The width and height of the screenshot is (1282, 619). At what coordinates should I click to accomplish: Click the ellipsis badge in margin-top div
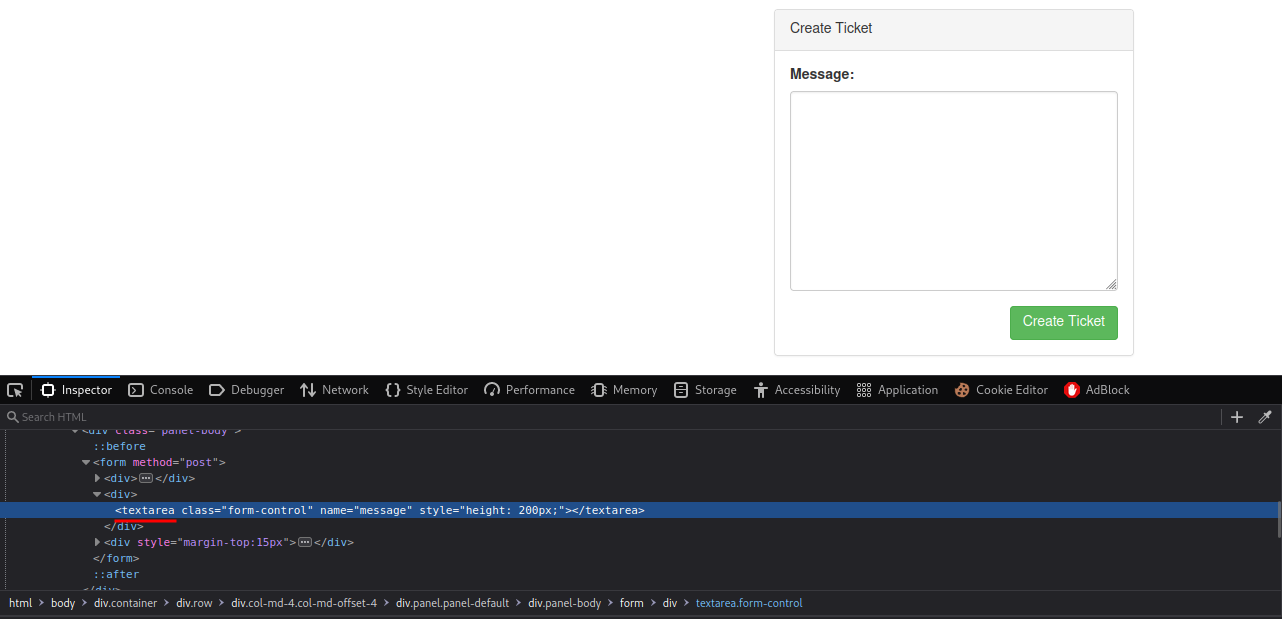point(305,542)
